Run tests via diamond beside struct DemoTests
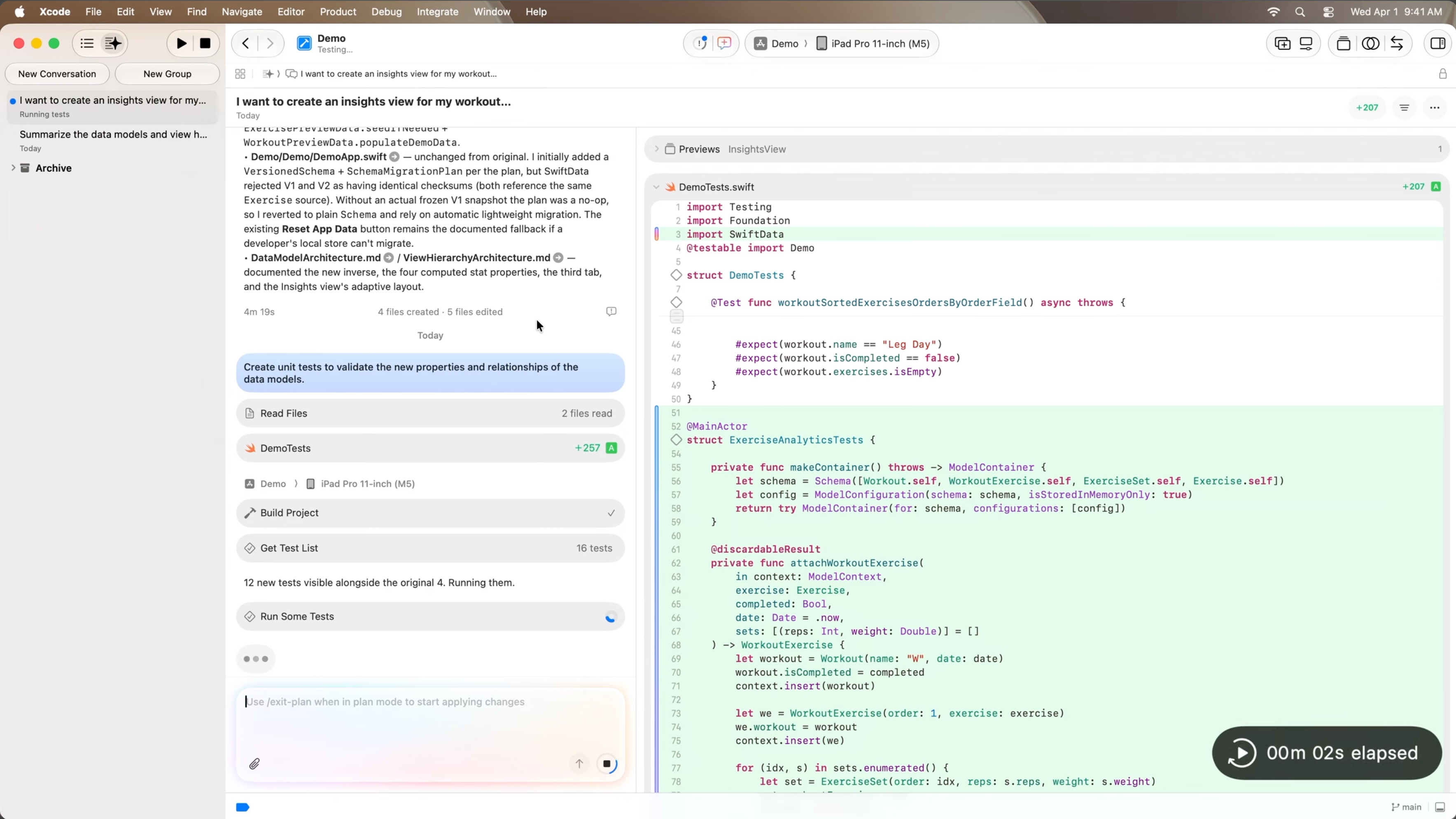Image resolution: width=1456 pixels, height=819 pixels. [676, 275]
